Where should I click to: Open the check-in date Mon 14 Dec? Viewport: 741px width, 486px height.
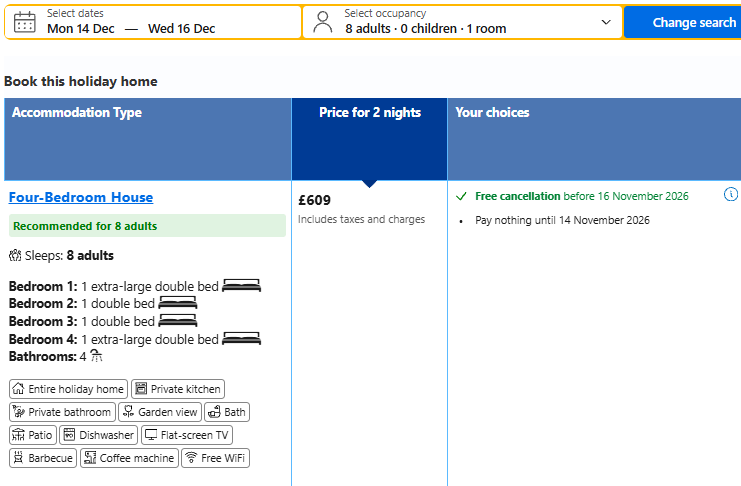pos(81,29)
